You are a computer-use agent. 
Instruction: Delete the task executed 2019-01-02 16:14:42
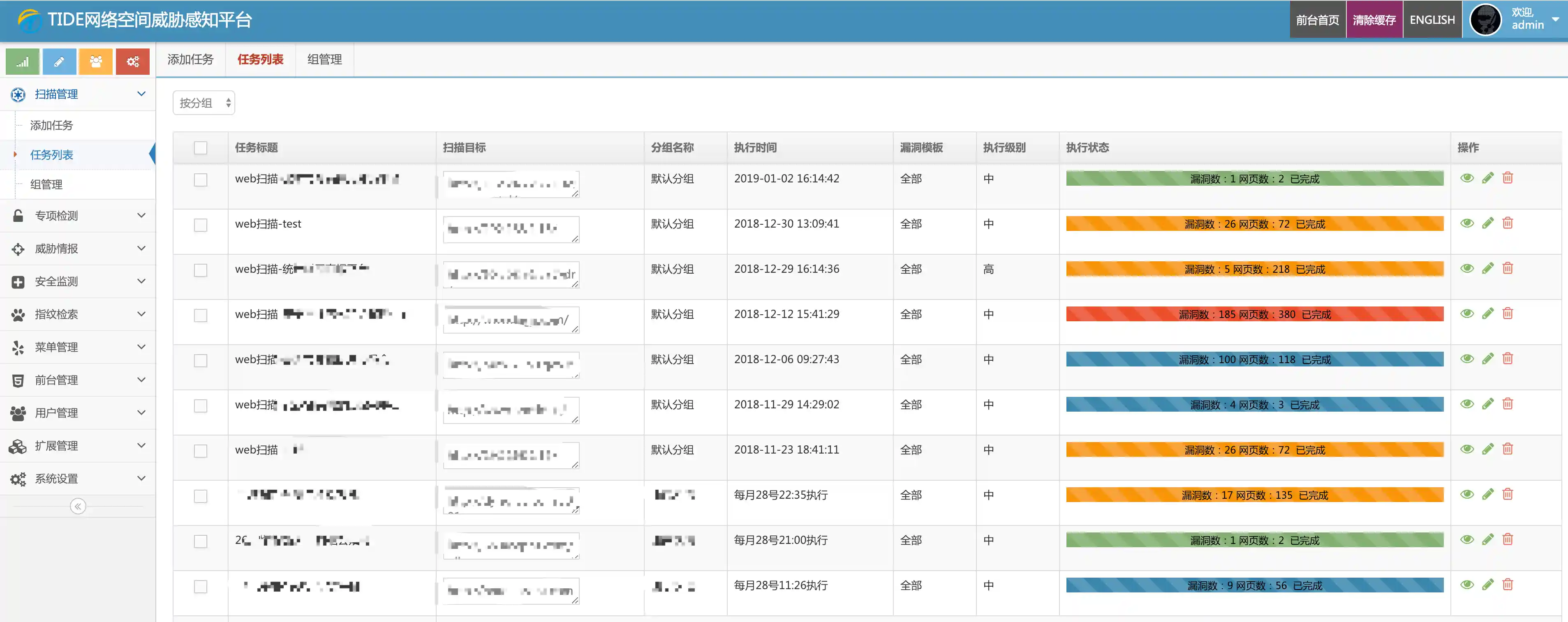tap(1508, 178)
